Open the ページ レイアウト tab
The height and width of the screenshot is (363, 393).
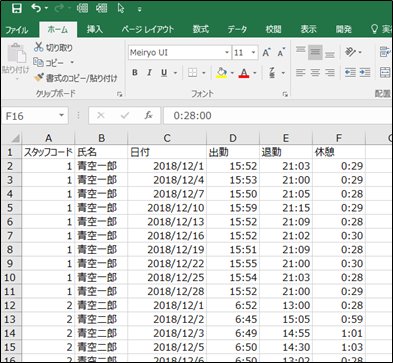pyautogui.click(x=148, y=29)
